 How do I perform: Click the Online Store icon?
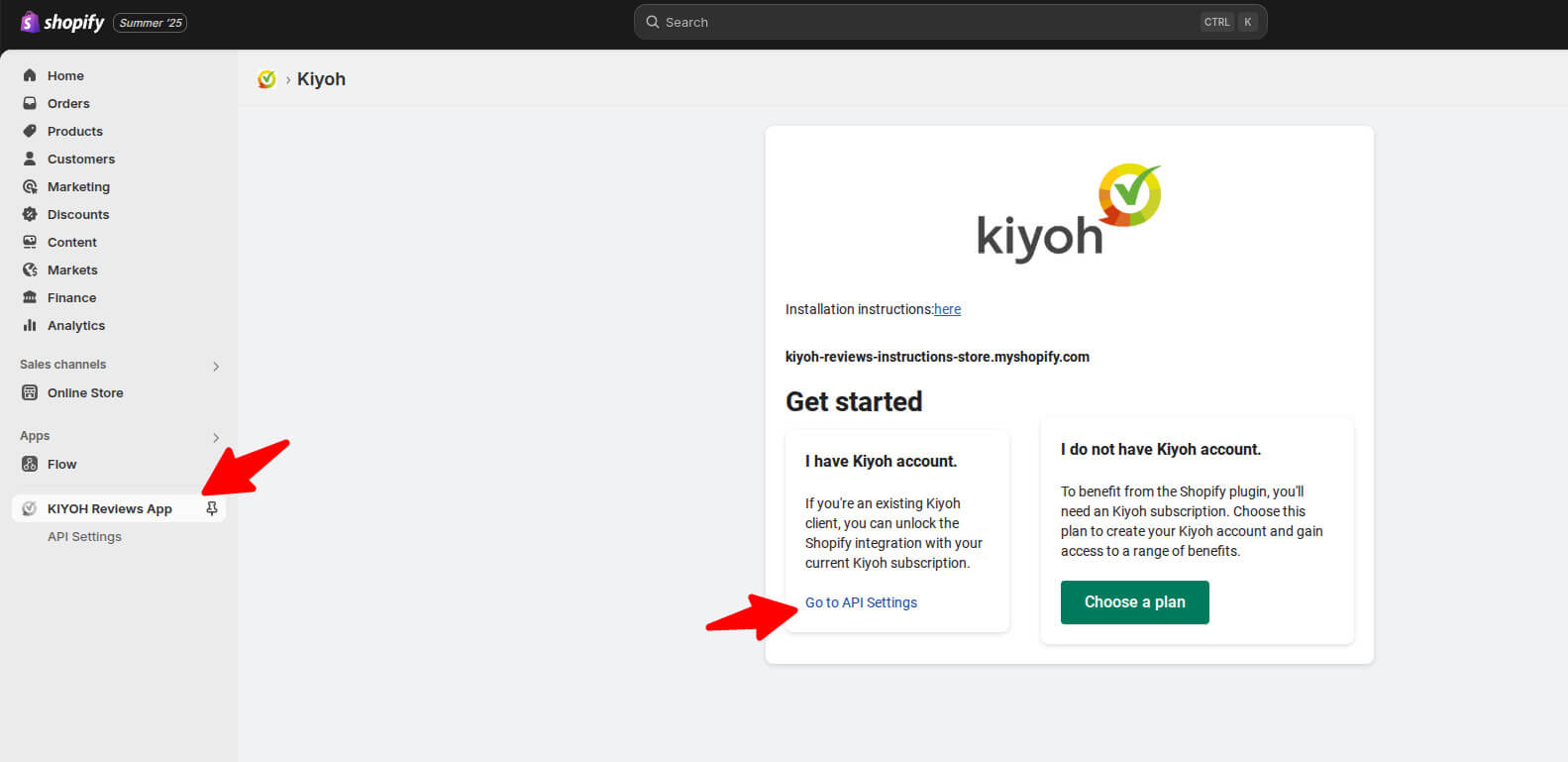(30, 392)
